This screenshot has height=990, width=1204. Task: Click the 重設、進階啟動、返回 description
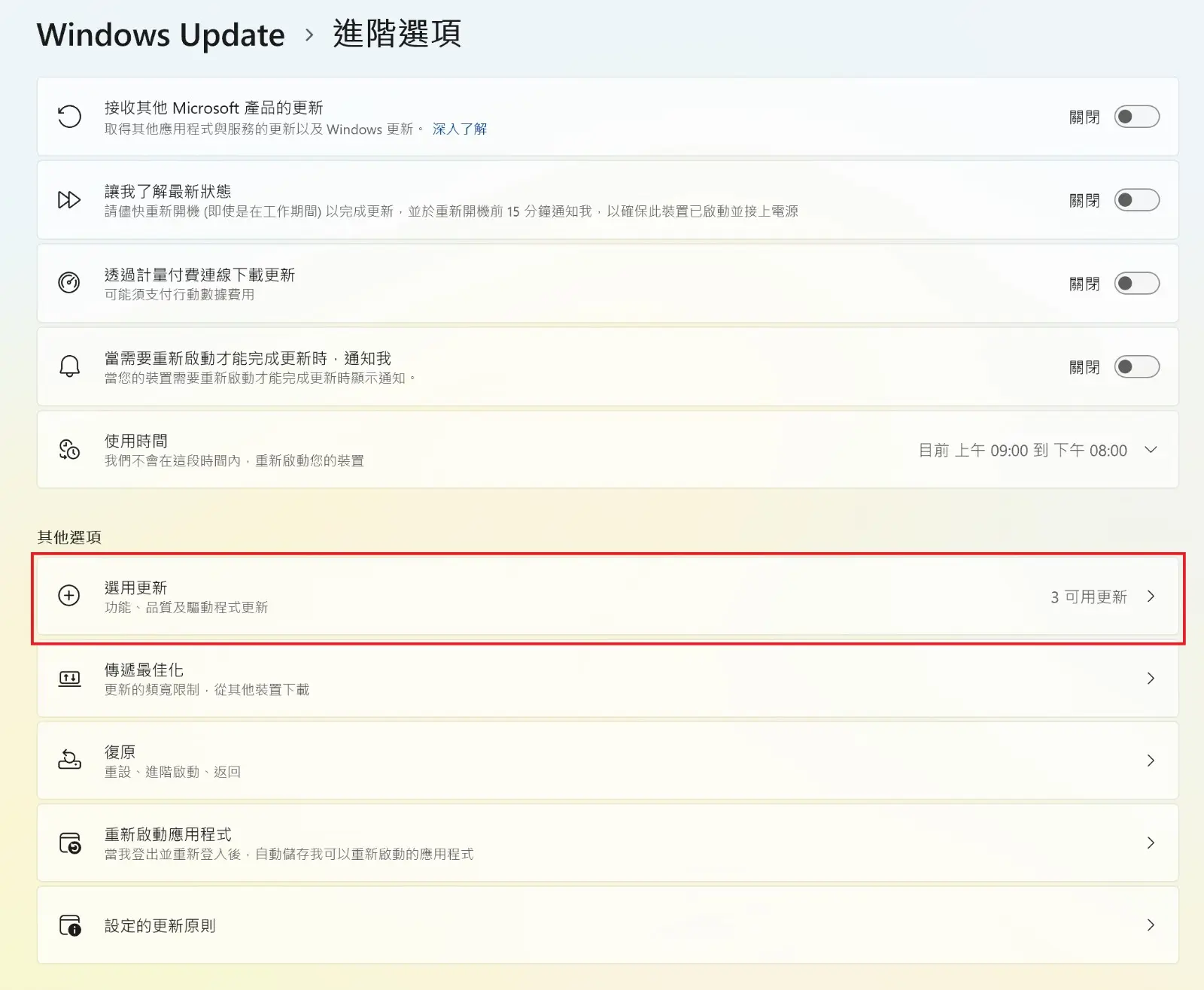coord(172,772)
